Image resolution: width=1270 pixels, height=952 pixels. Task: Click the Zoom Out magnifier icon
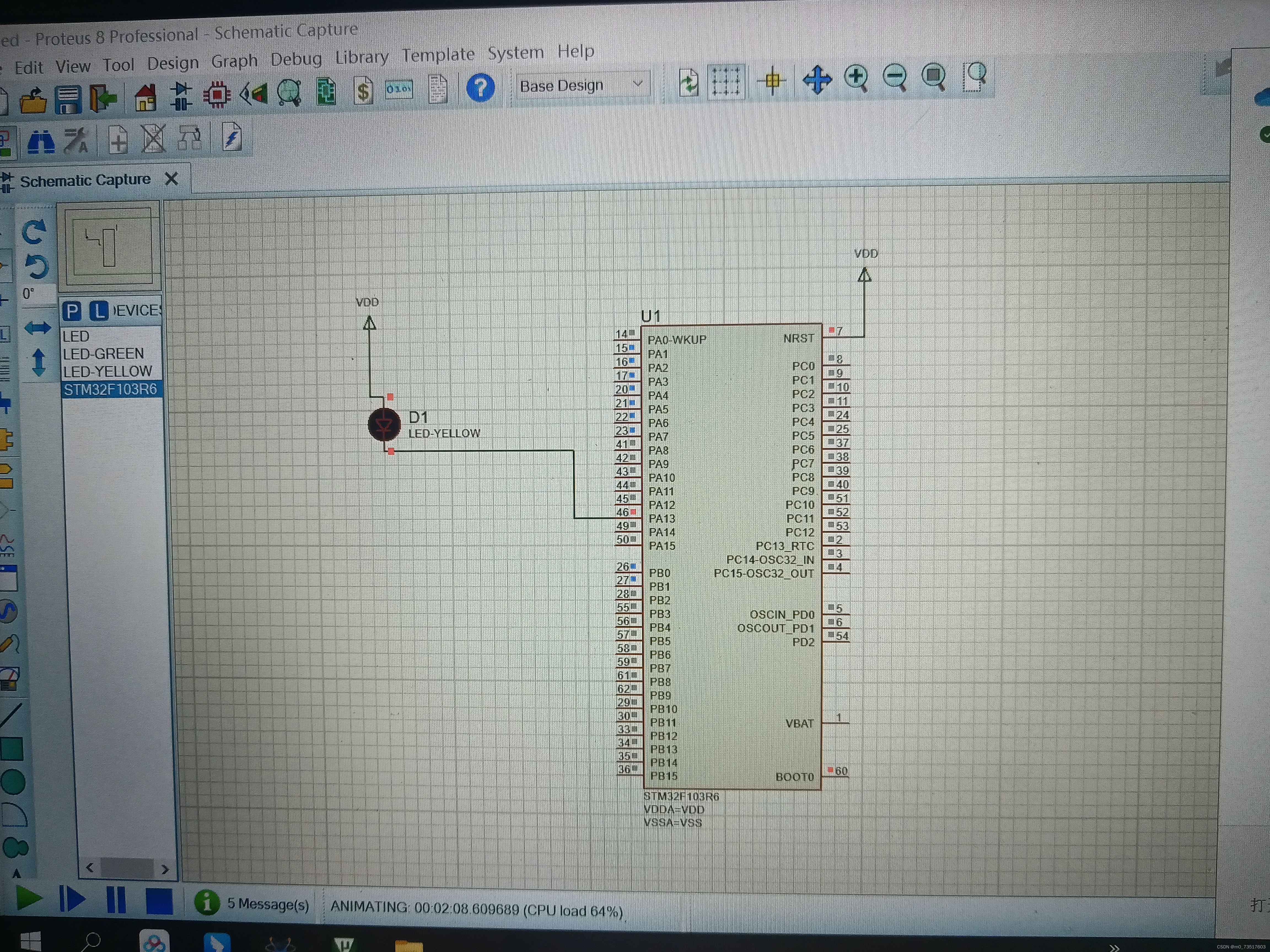895,76
